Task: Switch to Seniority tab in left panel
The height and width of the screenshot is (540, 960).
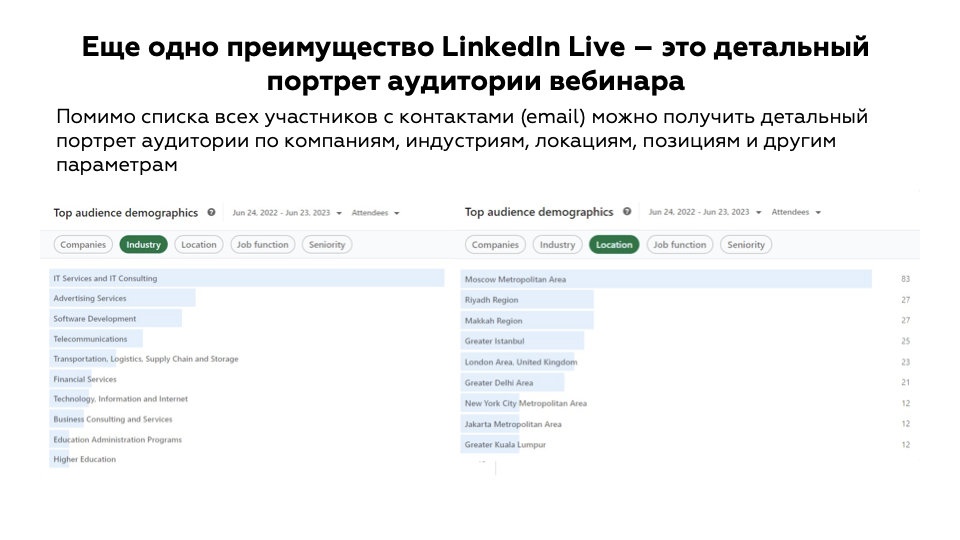Action: [x=327, y=244]
